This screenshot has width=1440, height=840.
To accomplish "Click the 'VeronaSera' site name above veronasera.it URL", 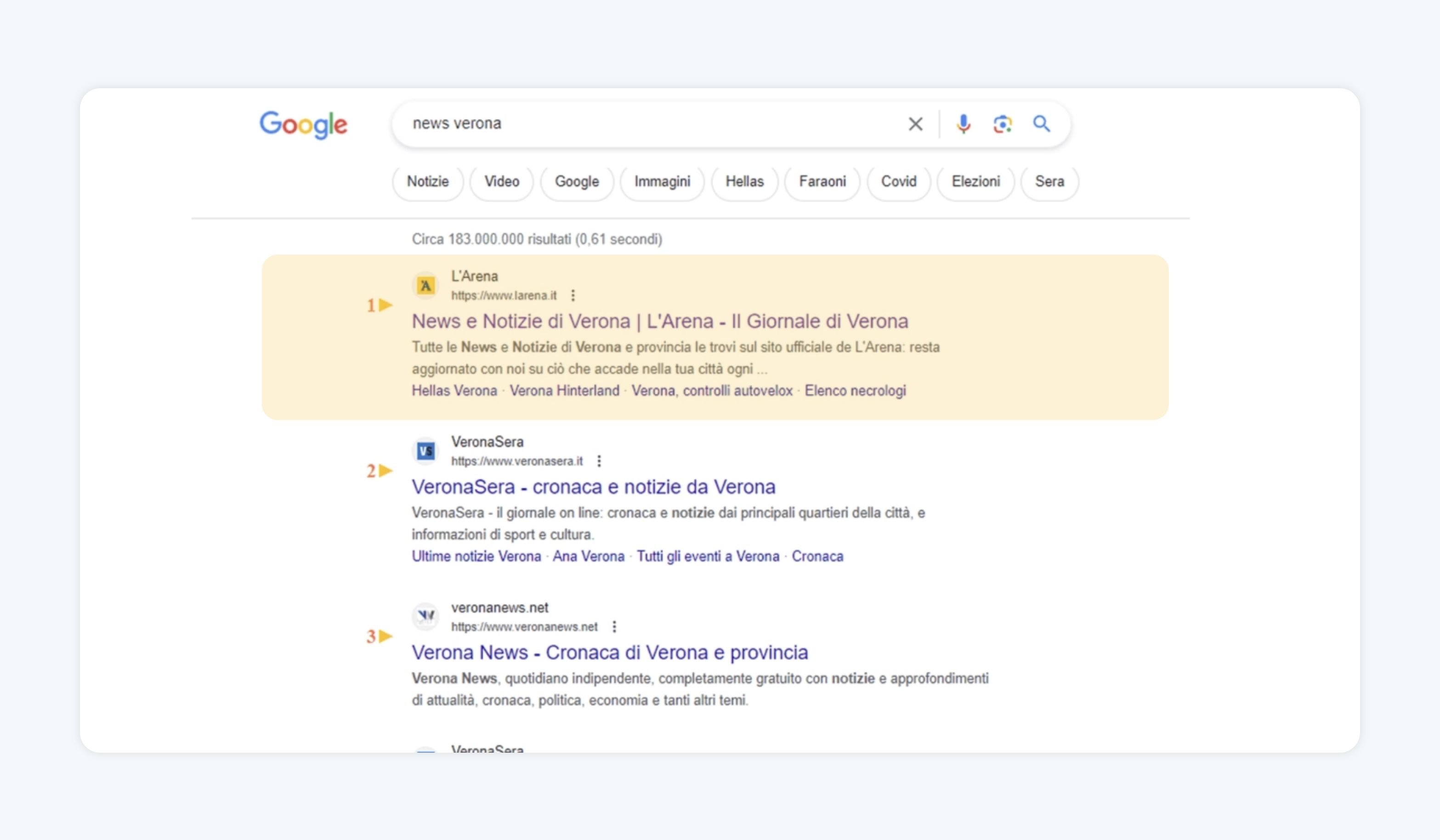I will coord(488,442).
